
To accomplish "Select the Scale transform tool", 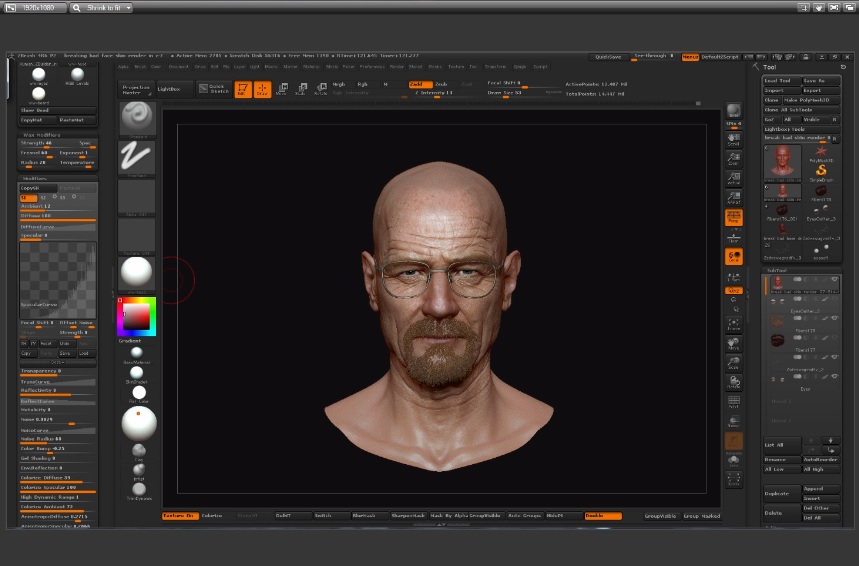I will point(301,89).
